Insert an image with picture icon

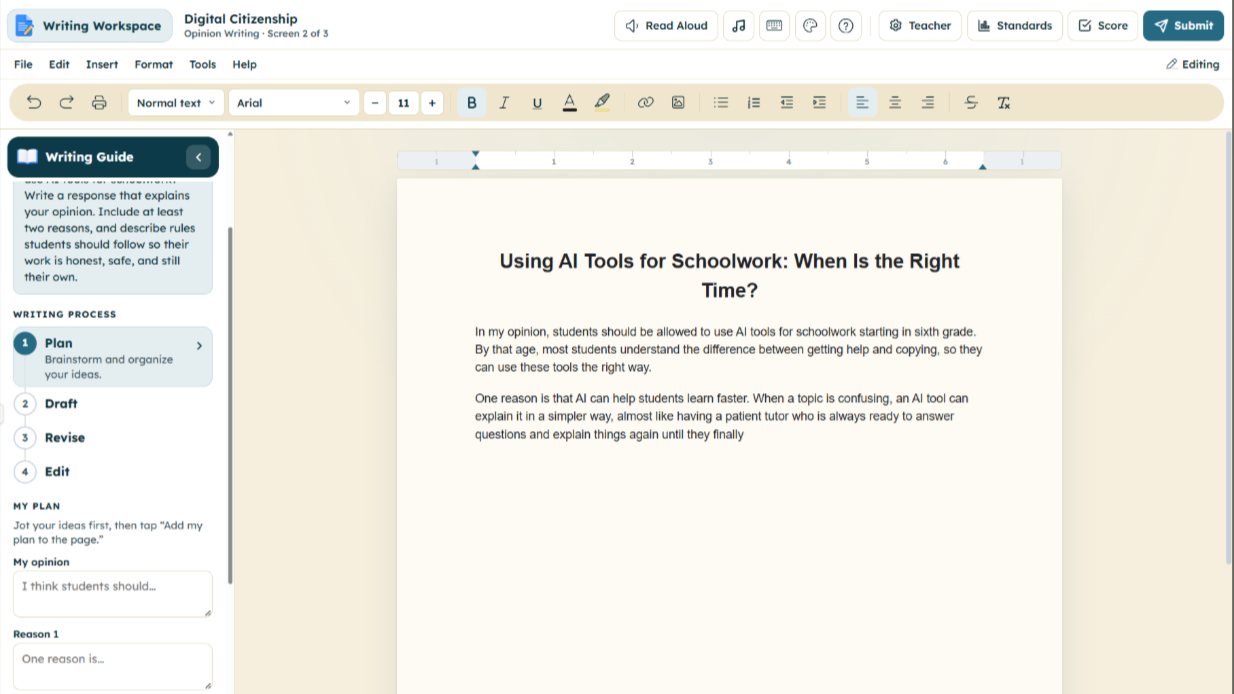[x=678, y=102]
